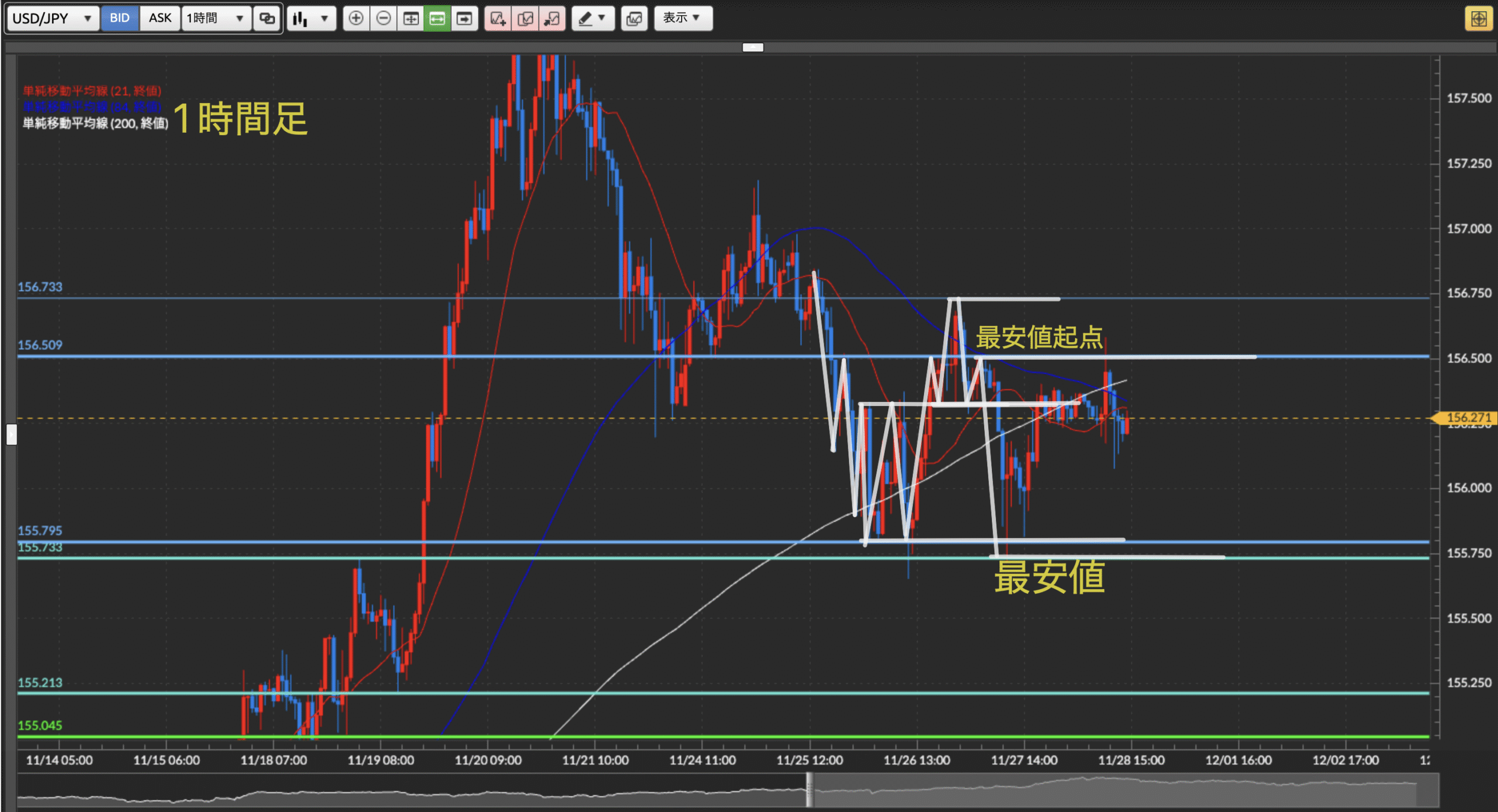The height and width of the screenshot is (812, 1498).
Task: Toggle the green horizontal-fit width button
Action: click(437, 18)
